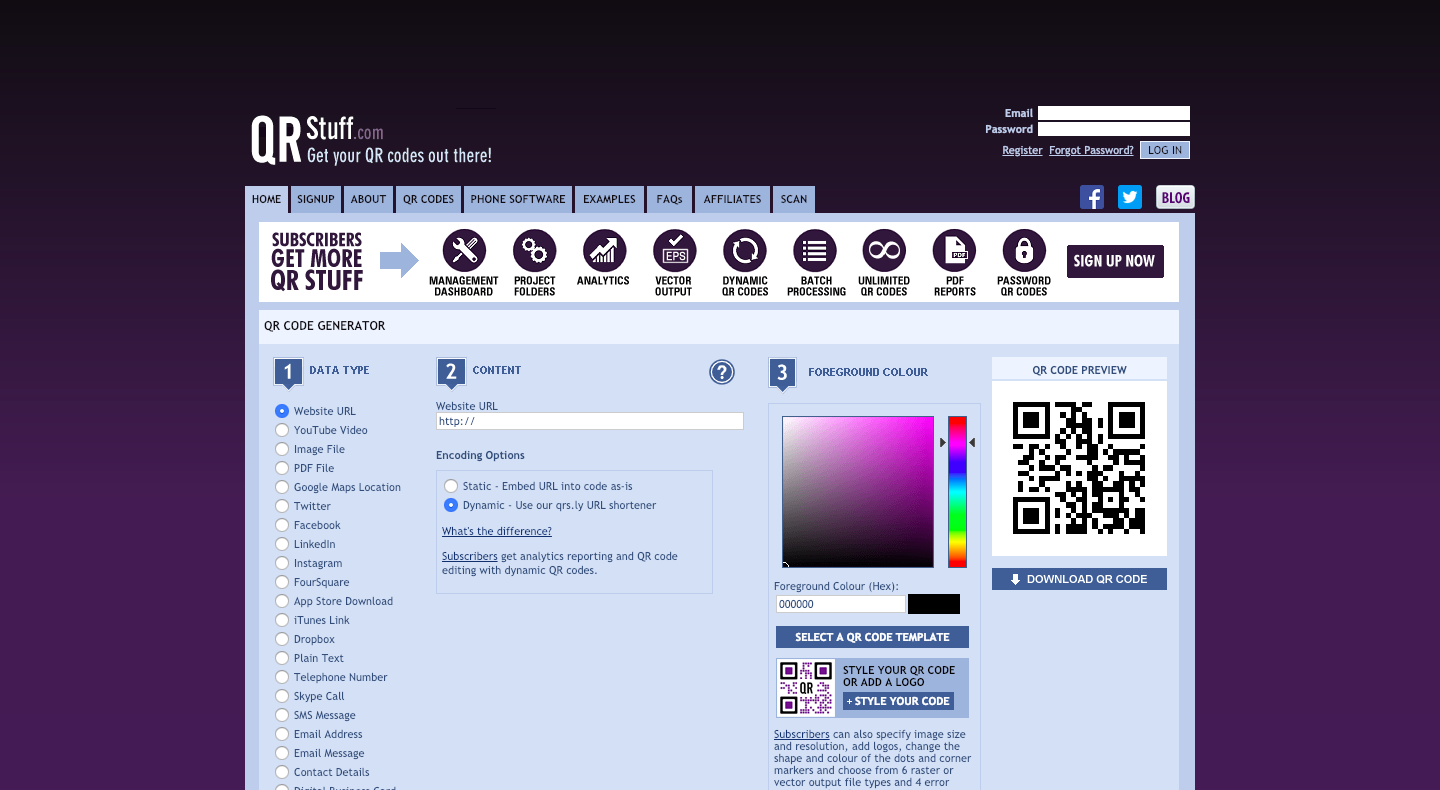
Task: Click the styled QR code thumbnail
Action: point(806,687)
